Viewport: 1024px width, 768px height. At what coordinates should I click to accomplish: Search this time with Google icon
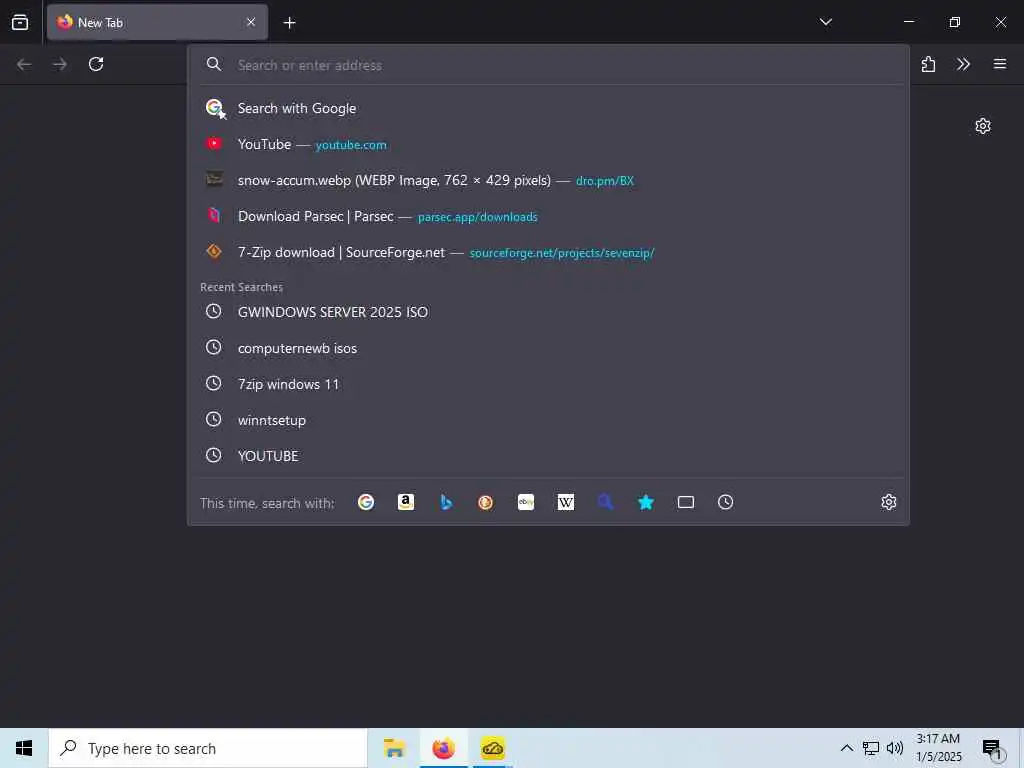366,502
